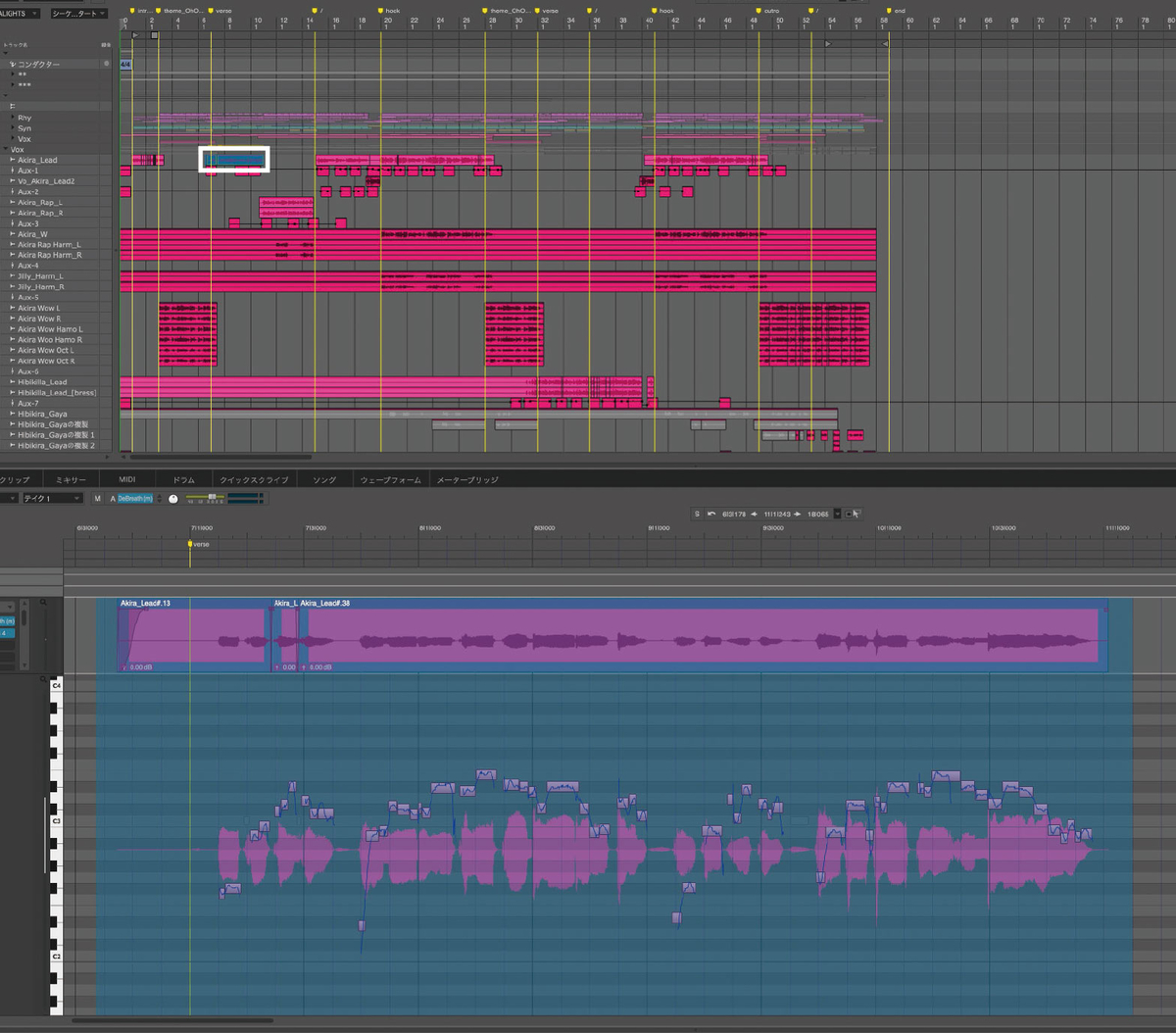Select the Jilly_Harm_L track
This screenshot has width=1176, height=1033.
pyautogui.click(x=40, y=276)
